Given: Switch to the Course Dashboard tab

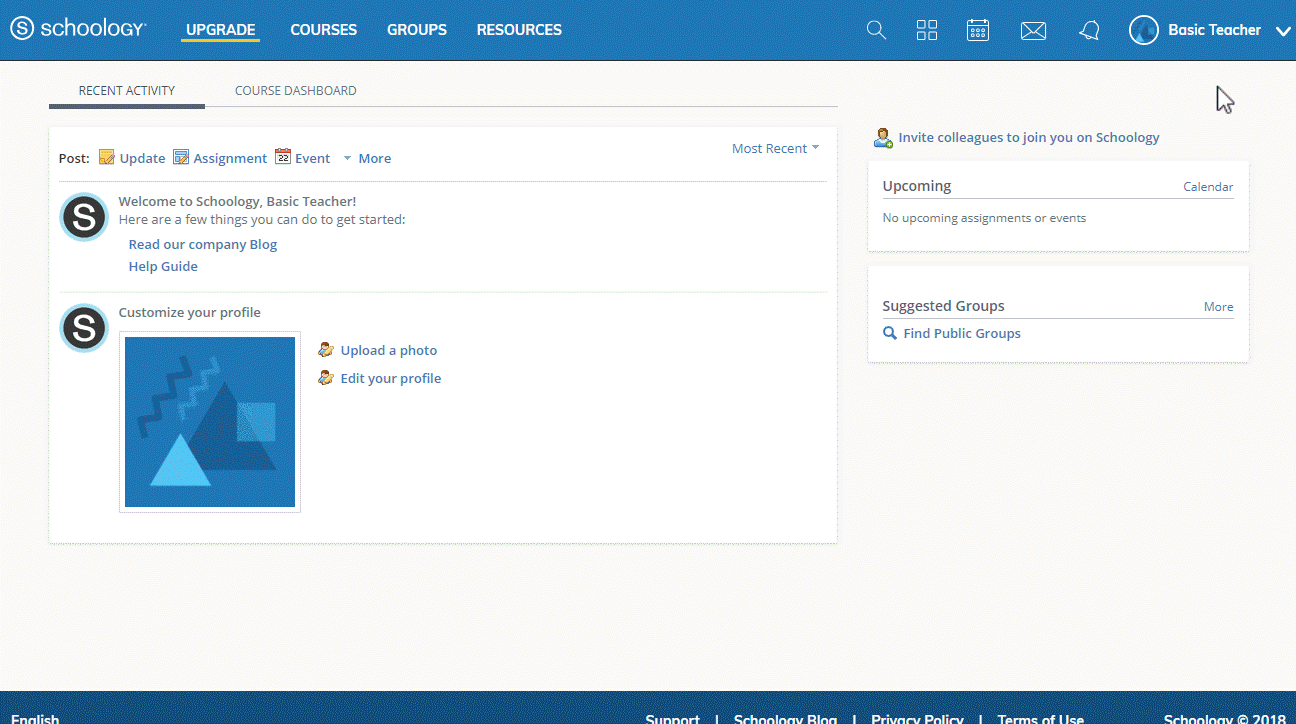Looking at the screenshot, I should 295,90.
